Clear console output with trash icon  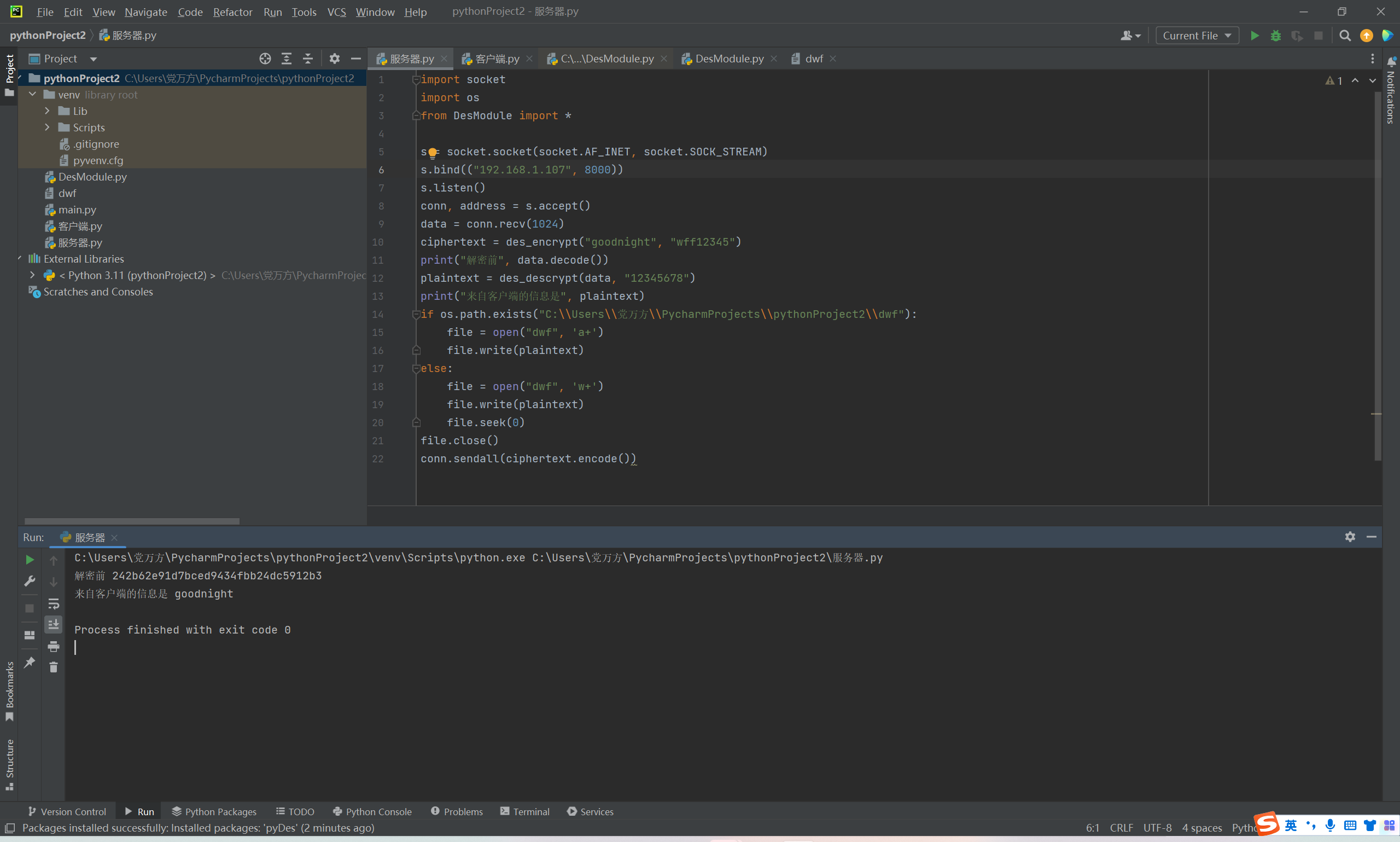click(53, 667)
